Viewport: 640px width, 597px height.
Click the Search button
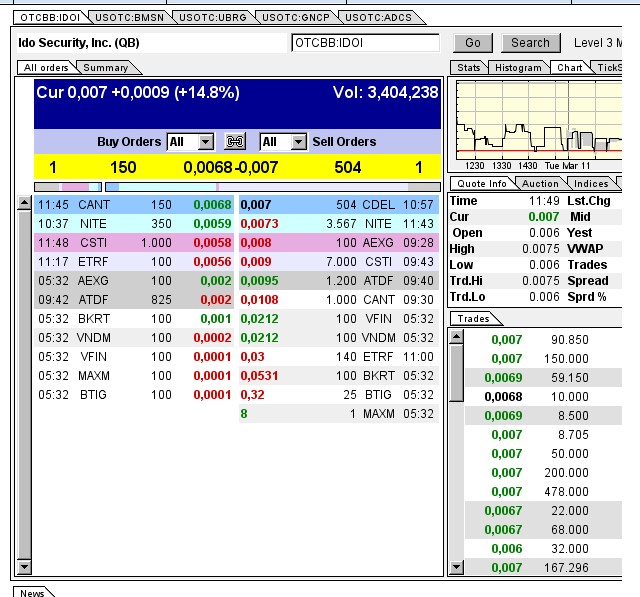point(530,43)
